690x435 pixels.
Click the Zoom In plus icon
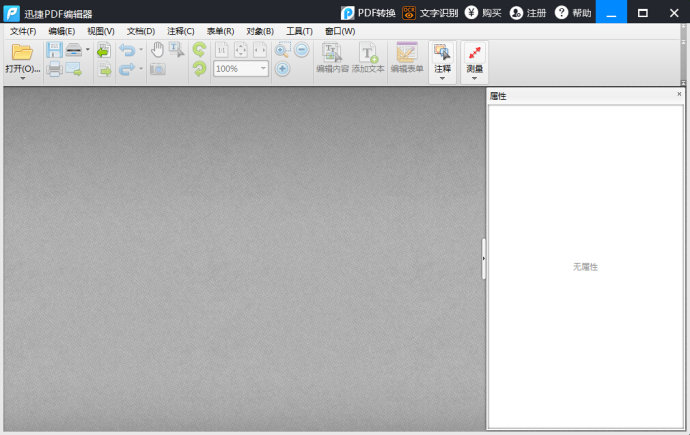pos(283,69)
